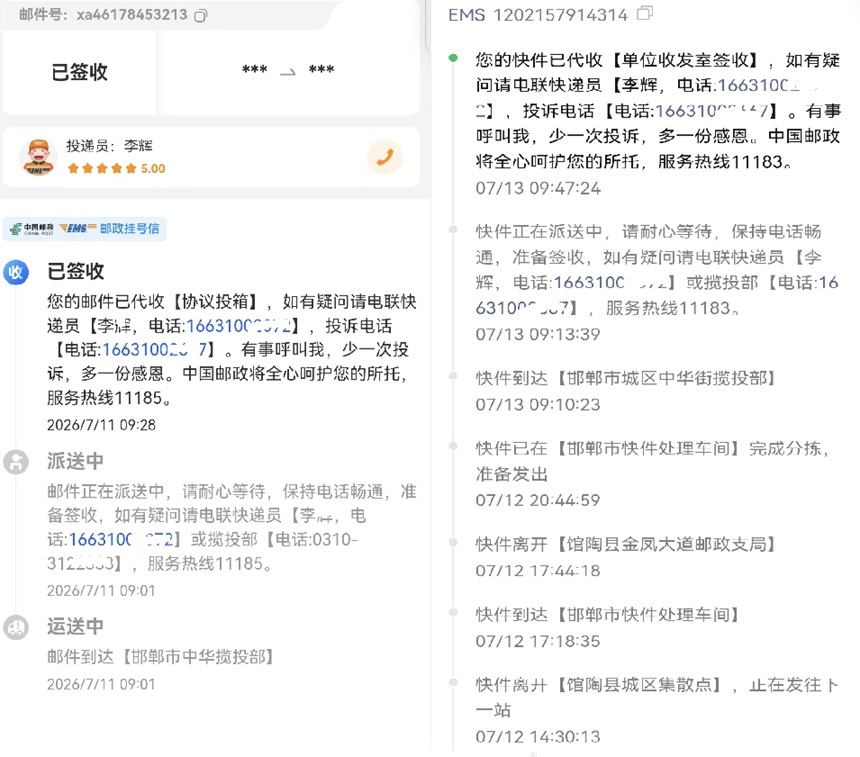Select the 派送中 timeline heading

(76, 461)
